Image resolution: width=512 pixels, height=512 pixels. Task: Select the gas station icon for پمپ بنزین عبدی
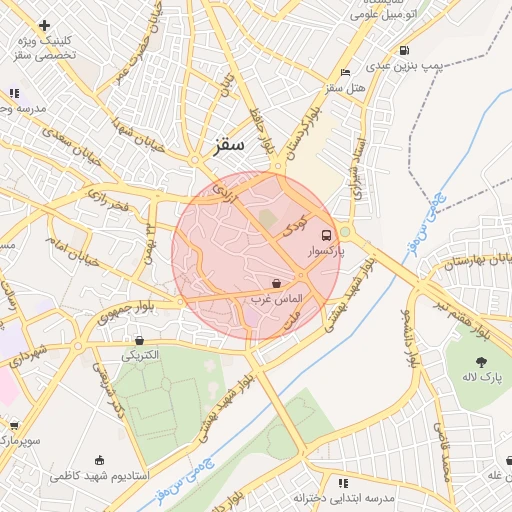point(404,50)
